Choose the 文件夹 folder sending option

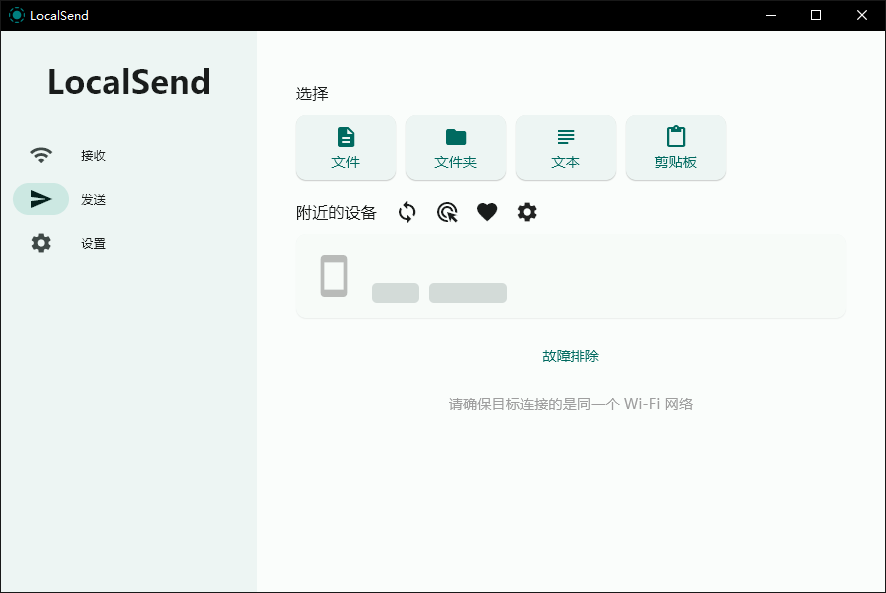point(455,148)
